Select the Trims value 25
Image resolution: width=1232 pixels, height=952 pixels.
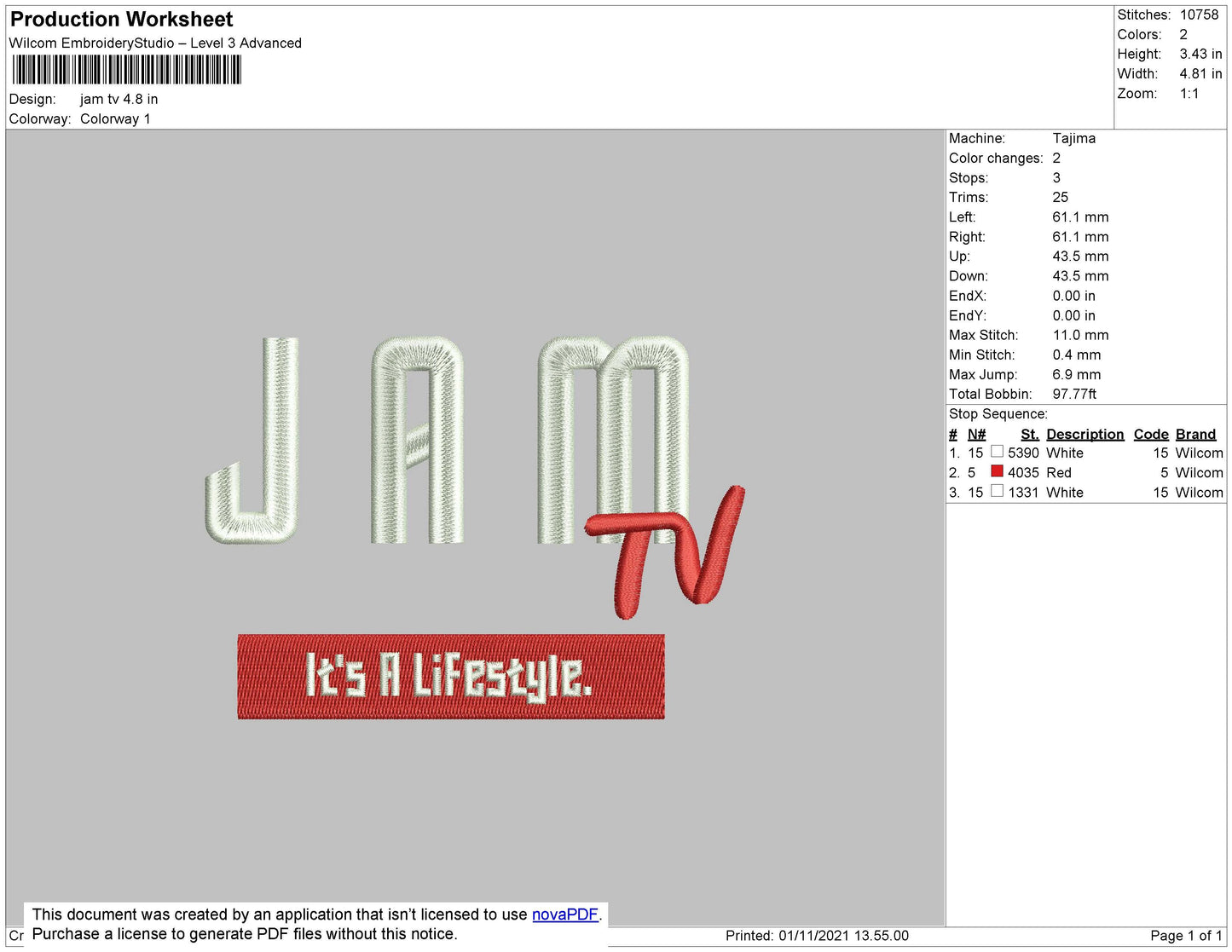pyautogui.click(x=1060, y=197)
